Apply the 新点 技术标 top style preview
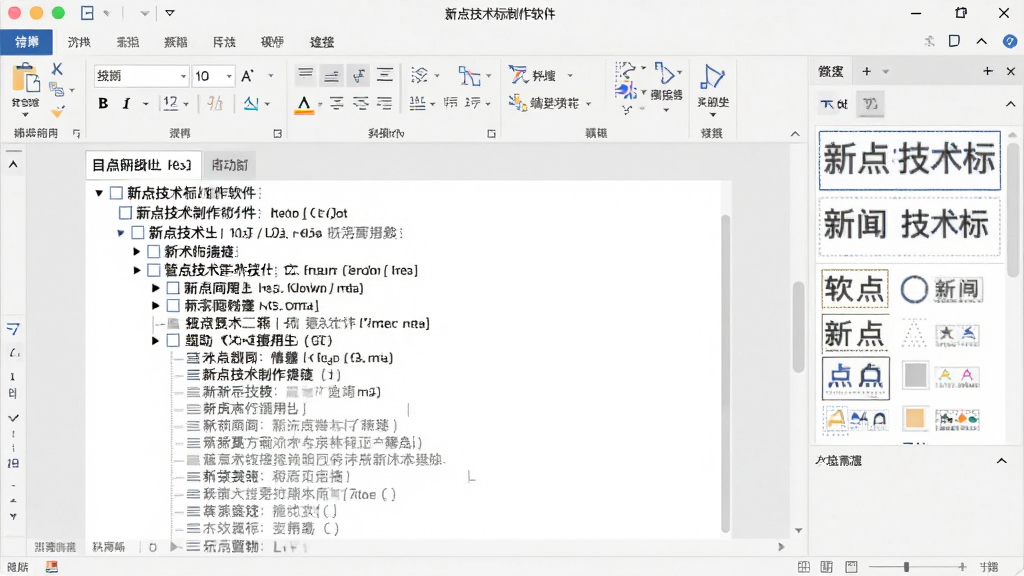 click(910, 160)
